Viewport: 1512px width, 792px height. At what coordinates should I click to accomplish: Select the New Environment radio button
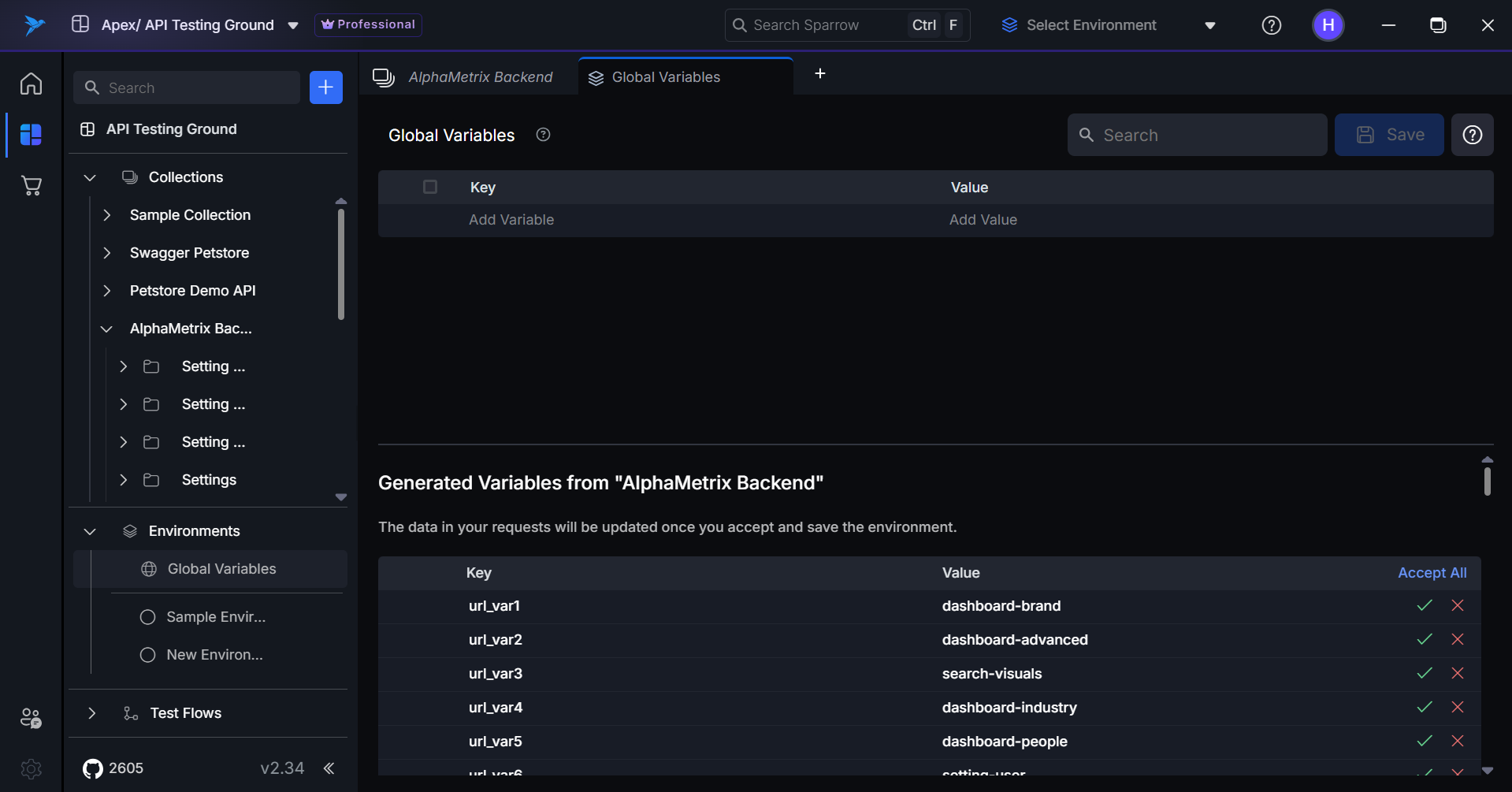[x=147, y=654]
